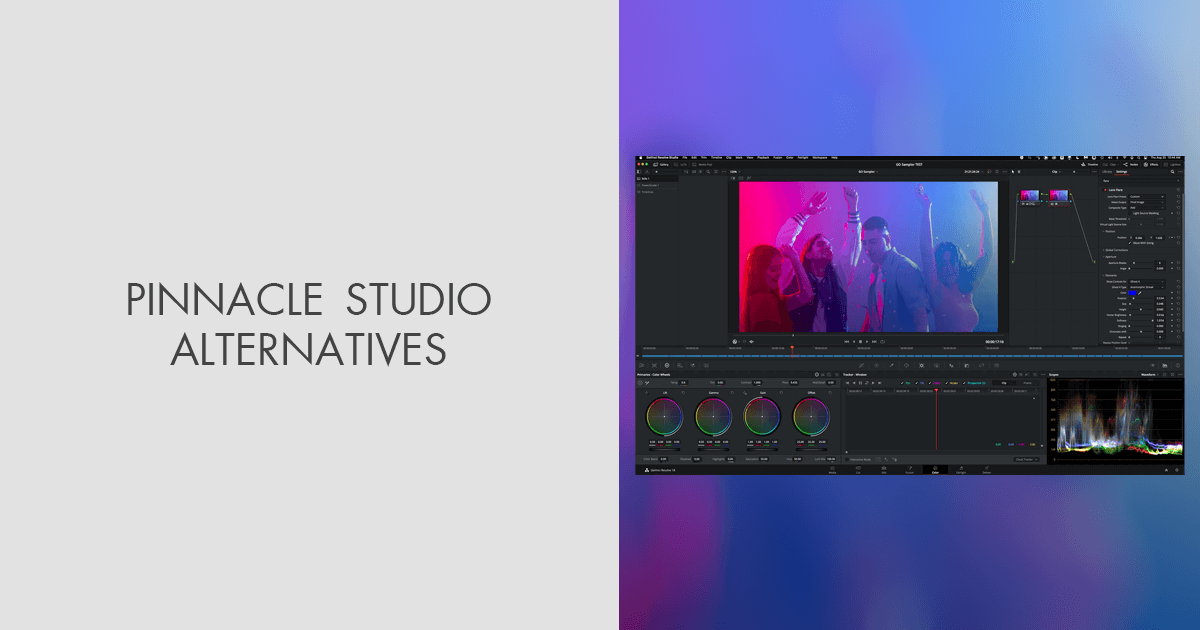Click the Frame tracking mode button
1200x630 pixels.
pos(1028,384)
